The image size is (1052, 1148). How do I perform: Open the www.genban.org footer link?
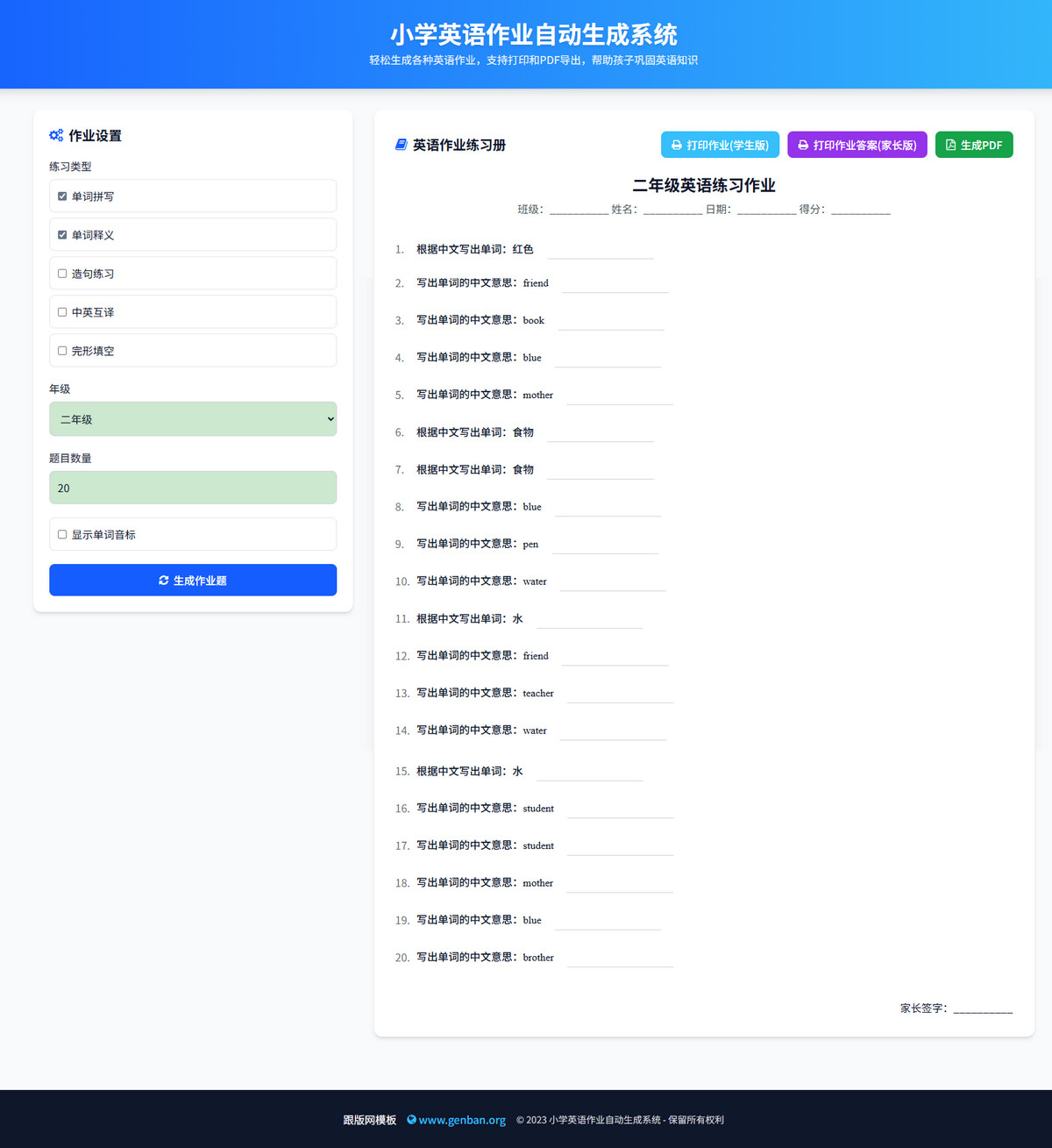462,1120
